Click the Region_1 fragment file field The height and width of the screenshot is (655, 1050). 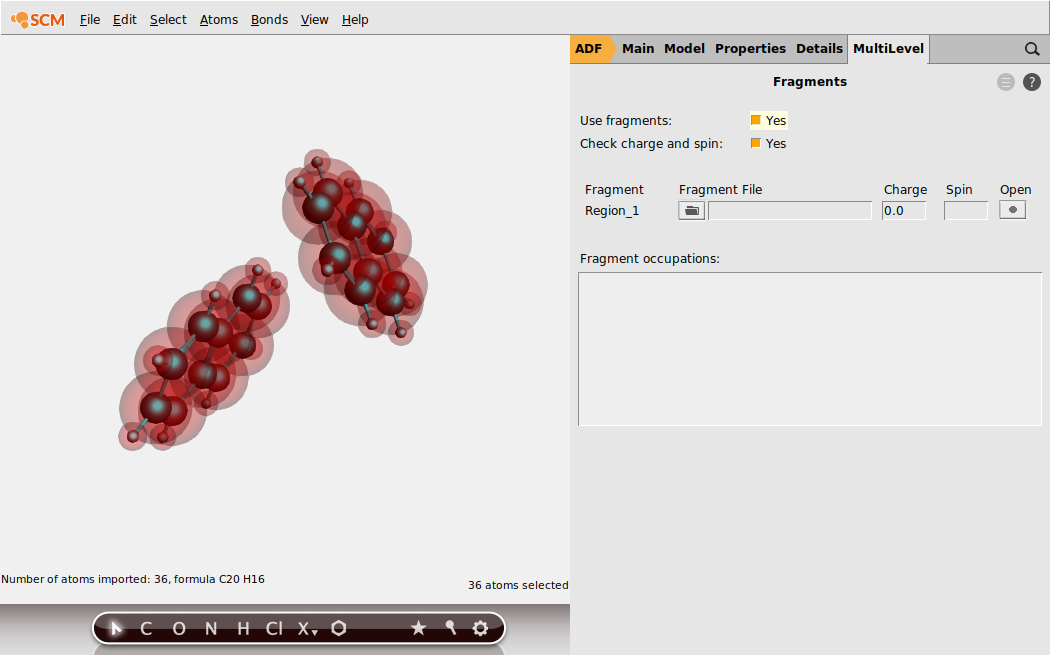tap(790, 210)
